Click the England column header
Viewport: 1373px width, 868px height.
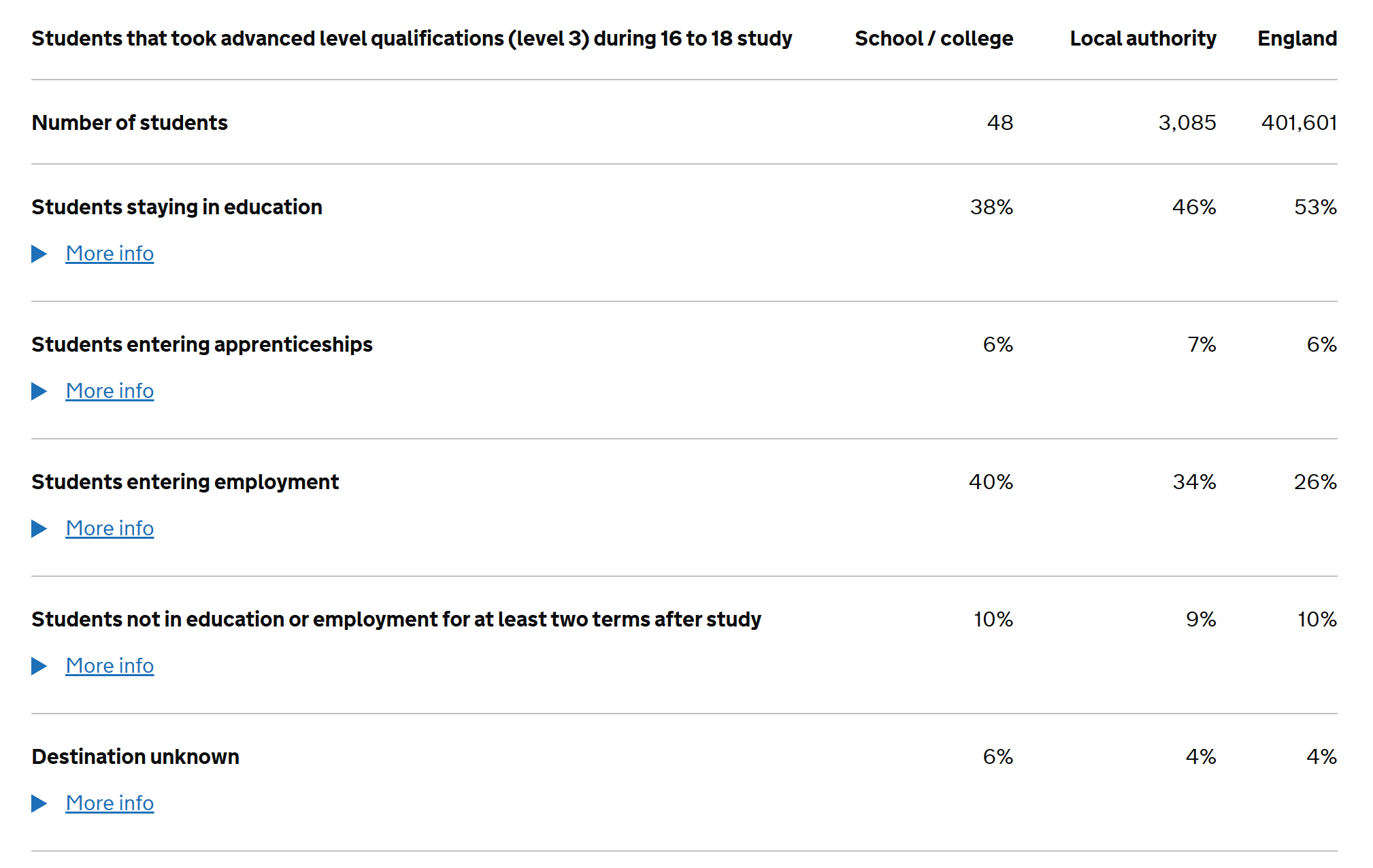[x=1297, y=39]
